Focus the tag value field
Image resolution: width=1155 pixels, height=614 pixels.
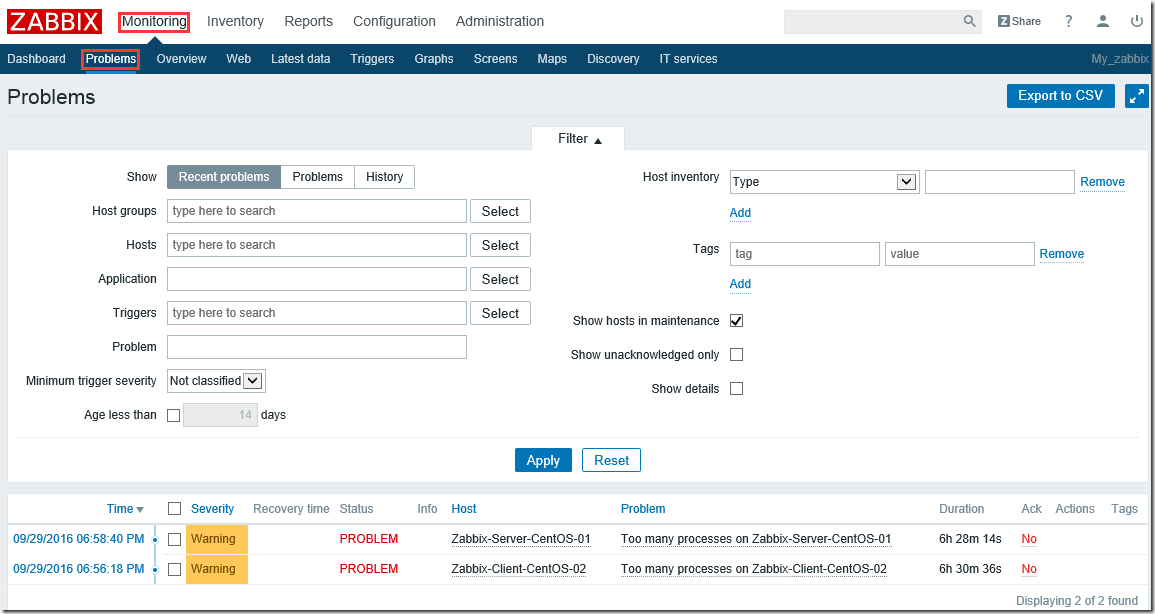point(959,254)
